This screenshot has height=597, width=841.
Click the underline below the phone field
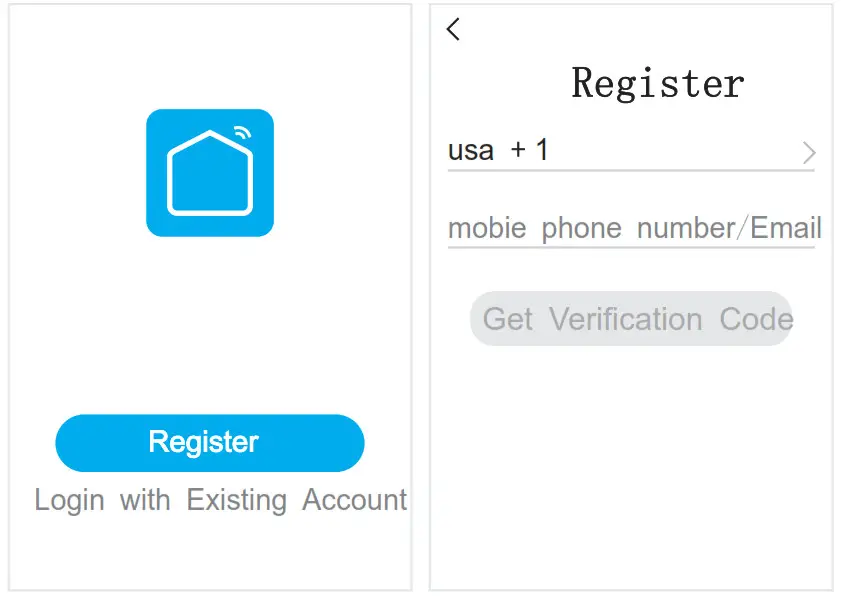pyautogui.click(x=630, y=247)
